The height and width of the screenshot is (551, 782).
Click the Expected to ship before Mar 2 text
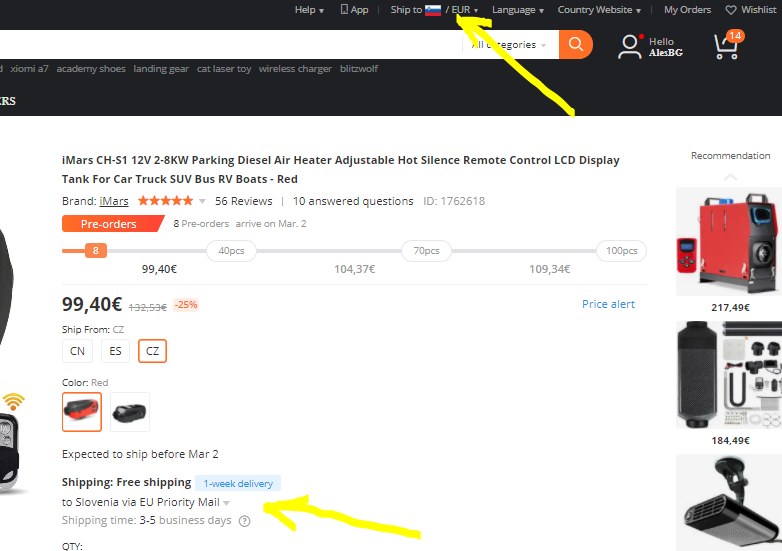(140, 454)
